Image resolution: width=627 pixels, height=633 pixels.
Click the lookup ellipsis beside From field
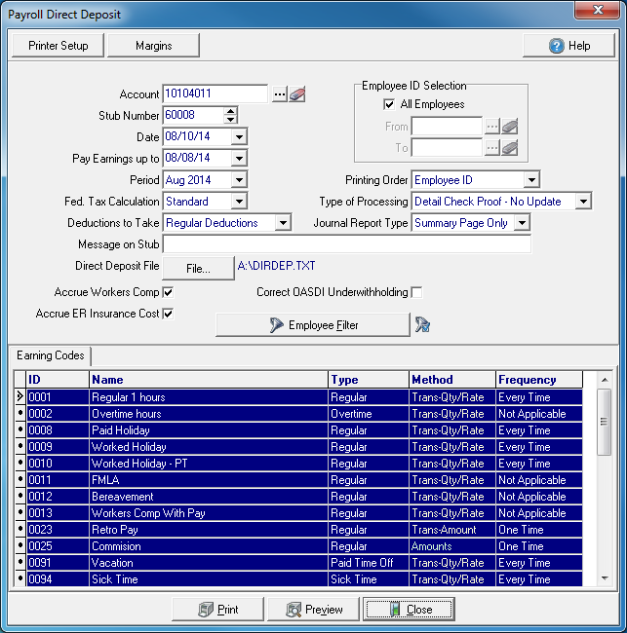tap(492, 126)
